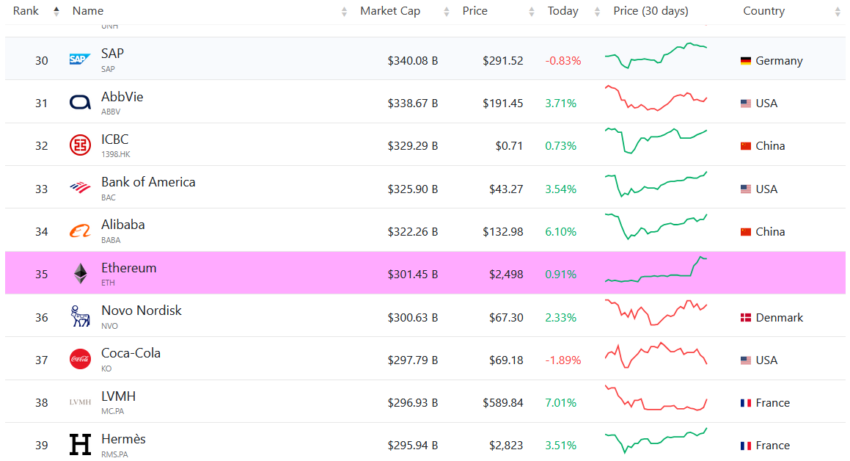This screenshot has width=850, height=461.
Task: Click the $0.71 ICBC price
Action: point(508,146)
